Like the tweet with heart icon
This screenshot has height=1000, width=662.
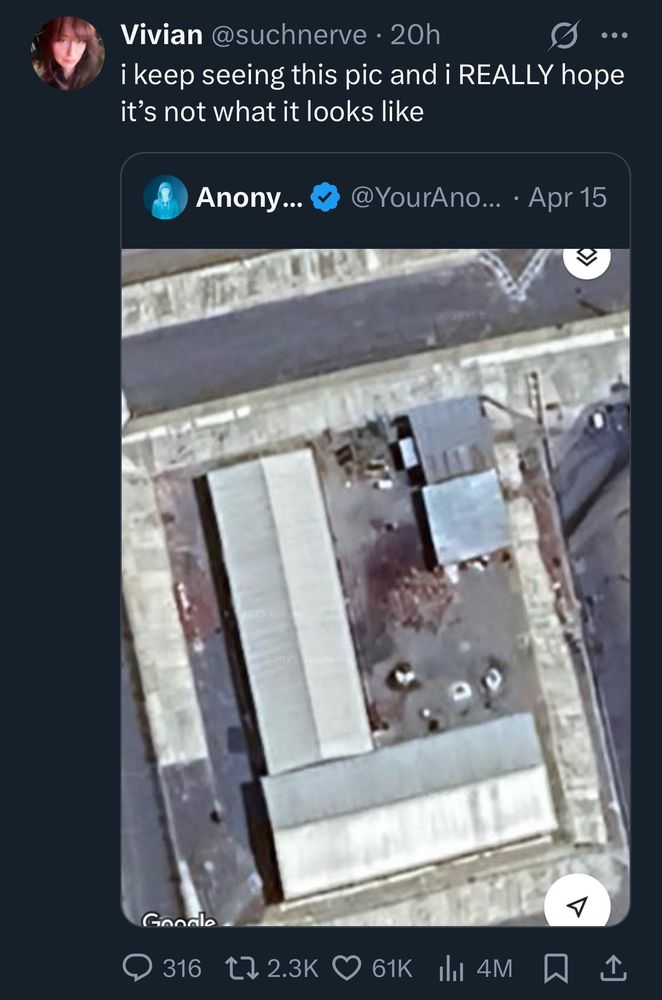[348, 967]
